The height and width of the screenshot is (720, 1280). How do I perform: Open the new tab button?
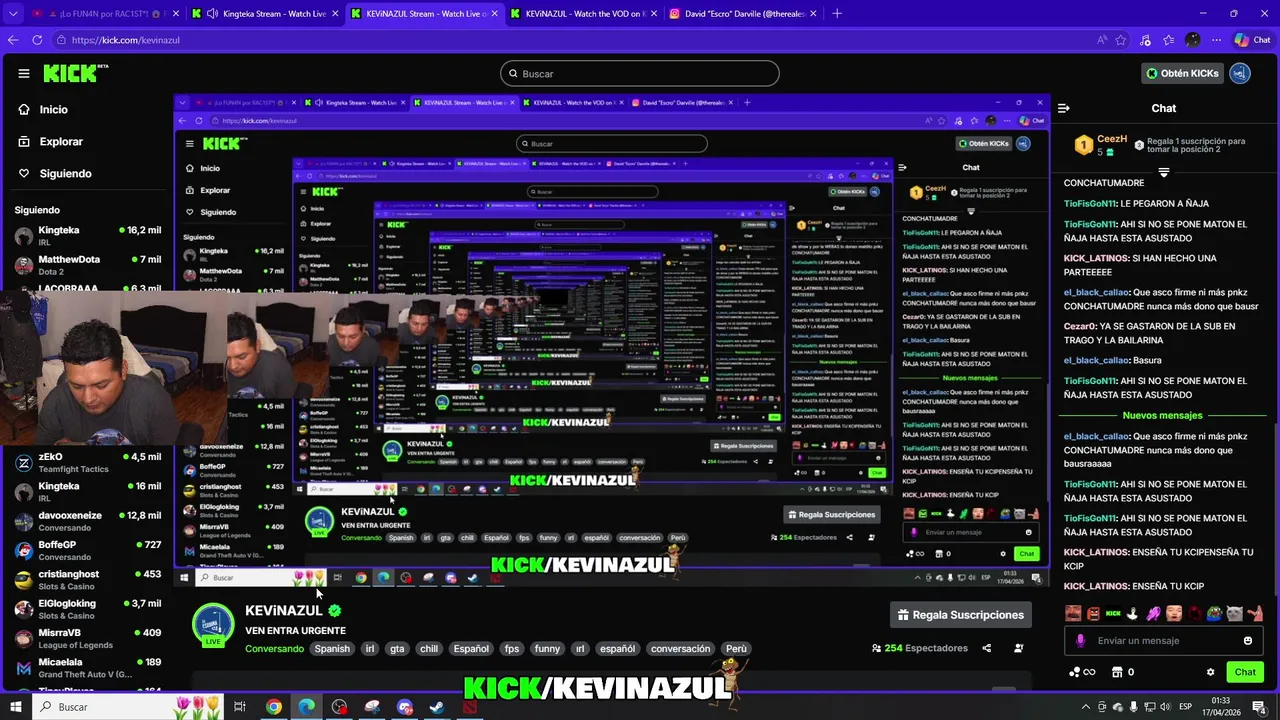(x=837, y=13)
